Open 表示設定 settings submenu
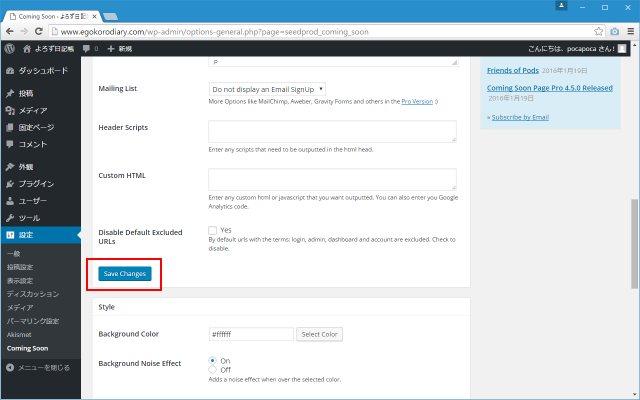Viewport: 640px width, 400px height. pyautogui.click(x=20, y=281)
